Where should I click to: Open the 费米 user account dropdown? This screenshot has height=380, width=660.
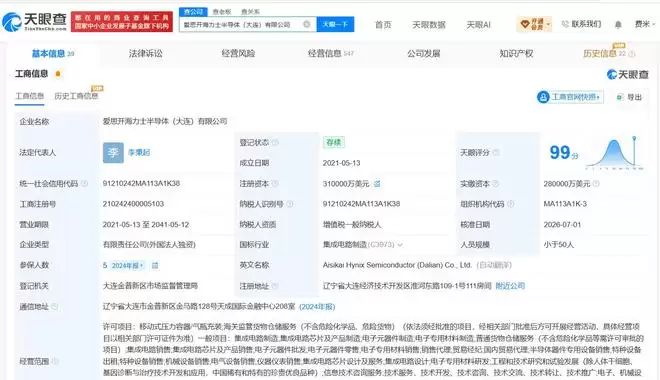click(x=645, y=24)
